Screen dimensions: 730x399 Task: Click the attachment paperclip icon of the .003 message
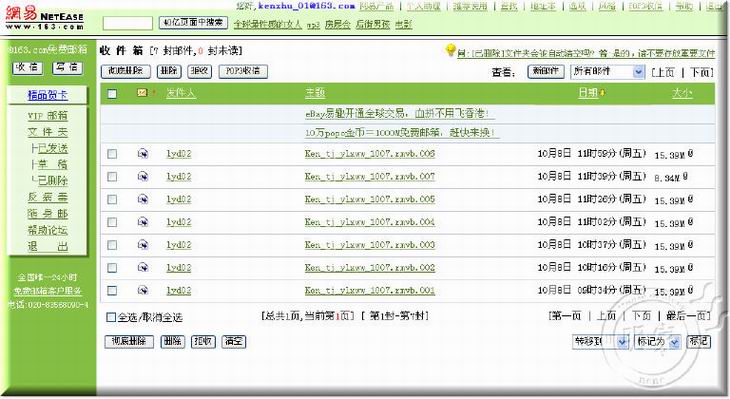[x=690, y=245]
